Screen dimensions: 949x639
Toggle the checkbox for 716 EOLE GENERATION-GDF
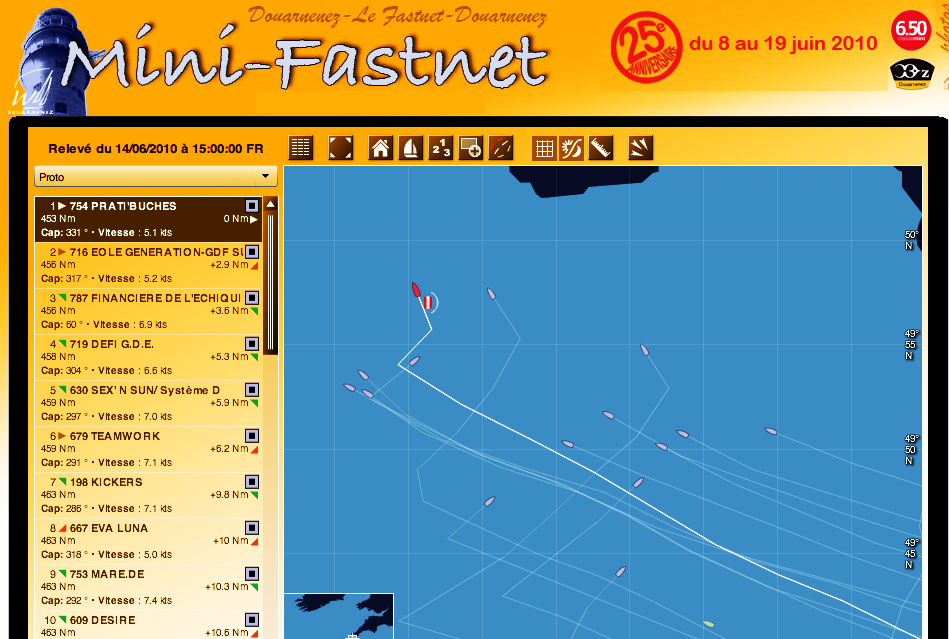252,252
